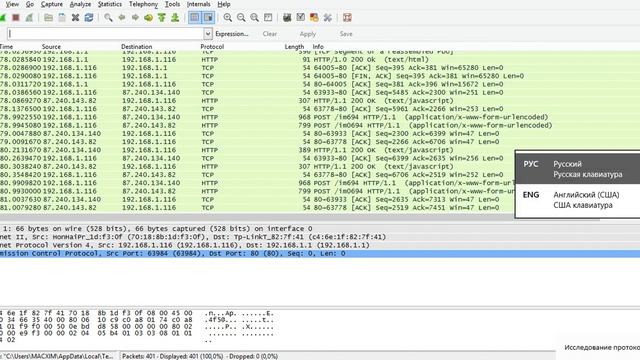640x360 pixels.
Task: Go back in packet history arrow
Action: pos(122,18)
